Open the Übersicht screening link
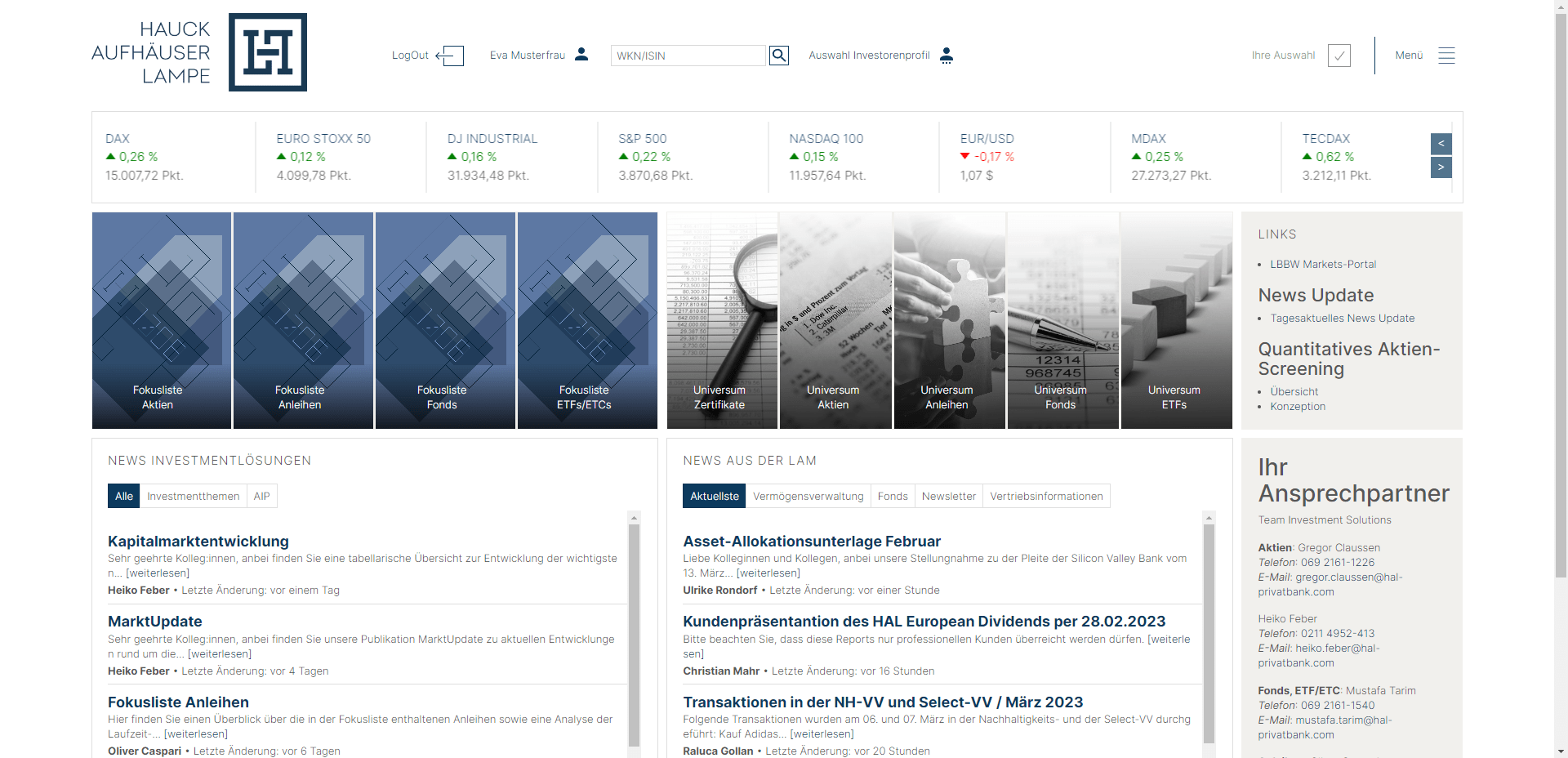The width and height of the screenshot is (1568, 758). [x=1294, y=392]
